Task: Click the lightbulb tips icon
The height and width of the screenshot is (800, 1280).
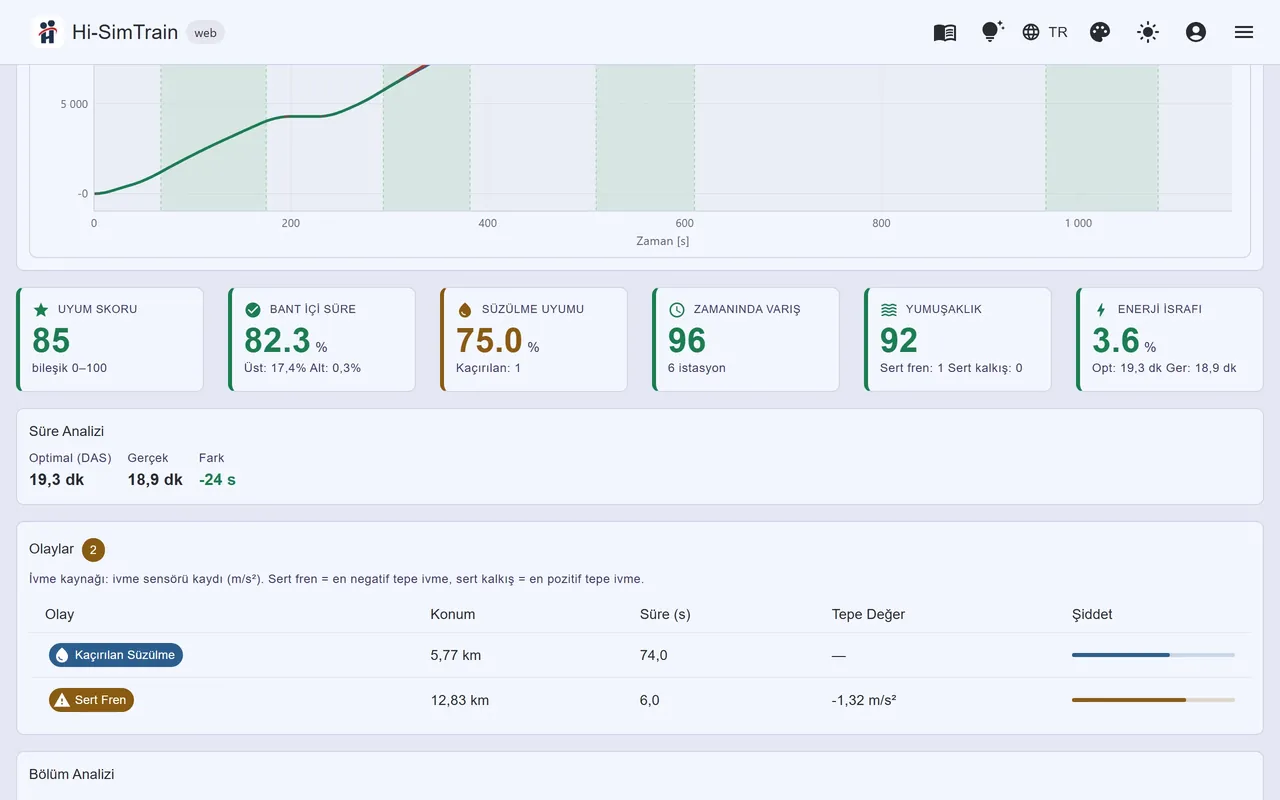Action: [992, 32]
